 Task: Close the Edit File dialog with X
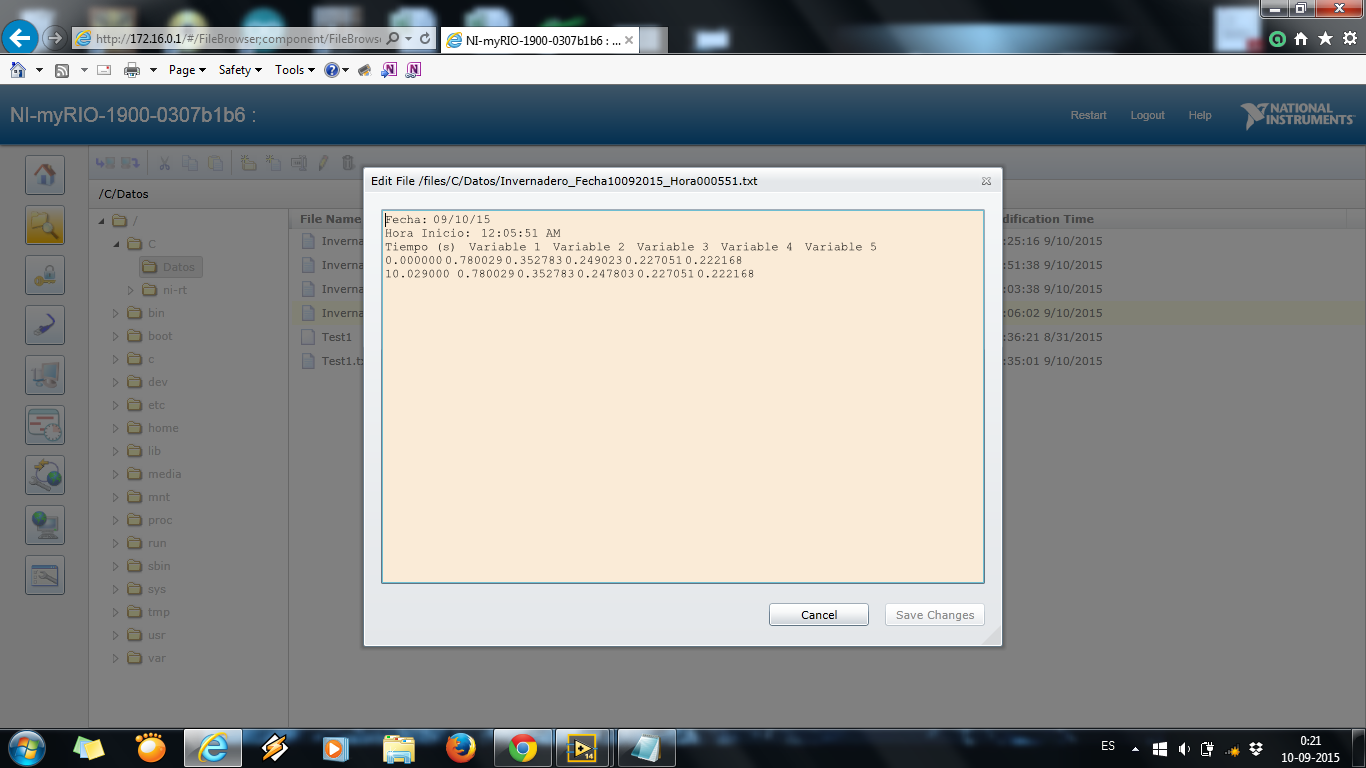pyautogui.click(x=986, y=181)
